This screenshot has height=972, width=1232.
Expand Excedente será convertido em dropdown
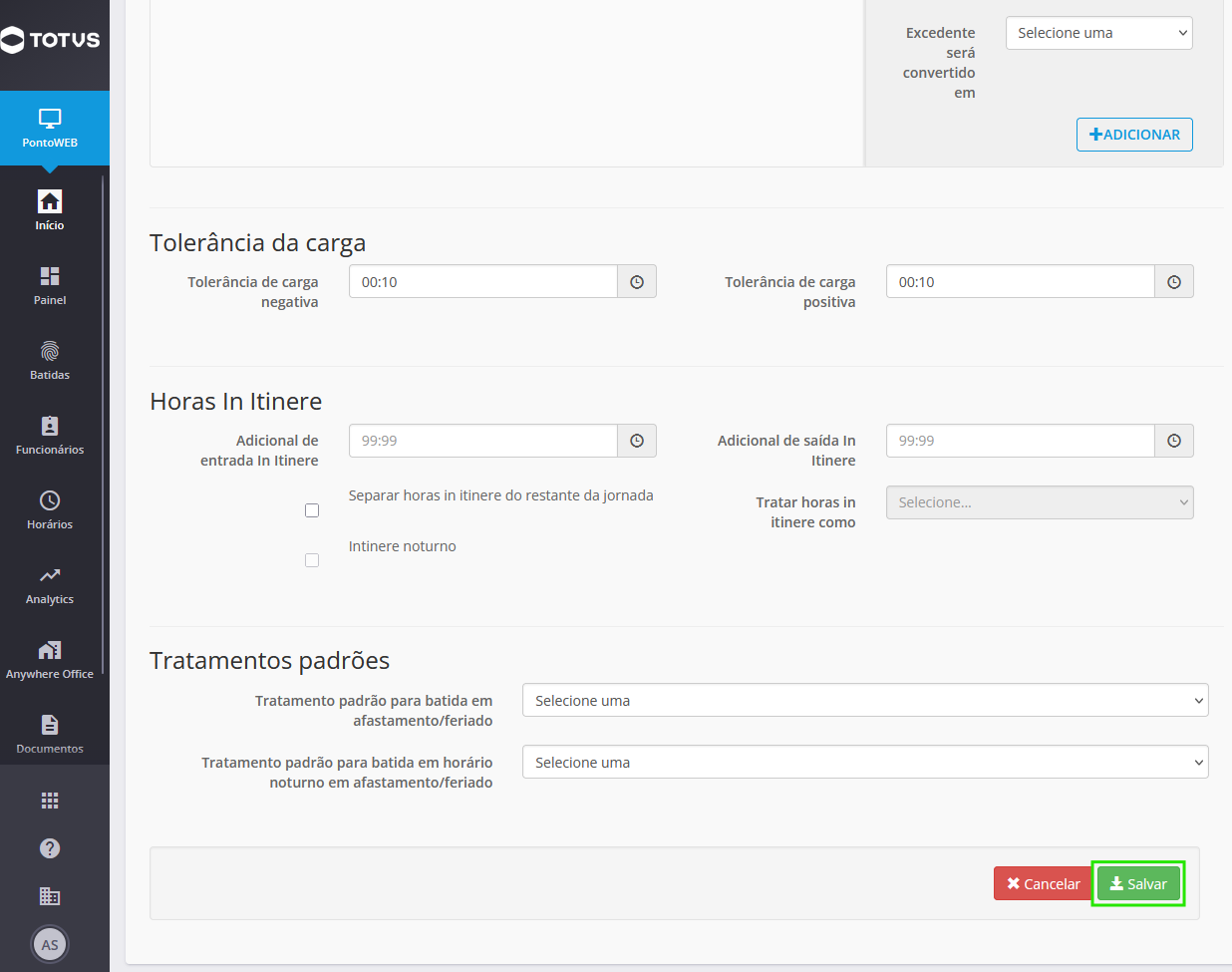point(1099,33)
